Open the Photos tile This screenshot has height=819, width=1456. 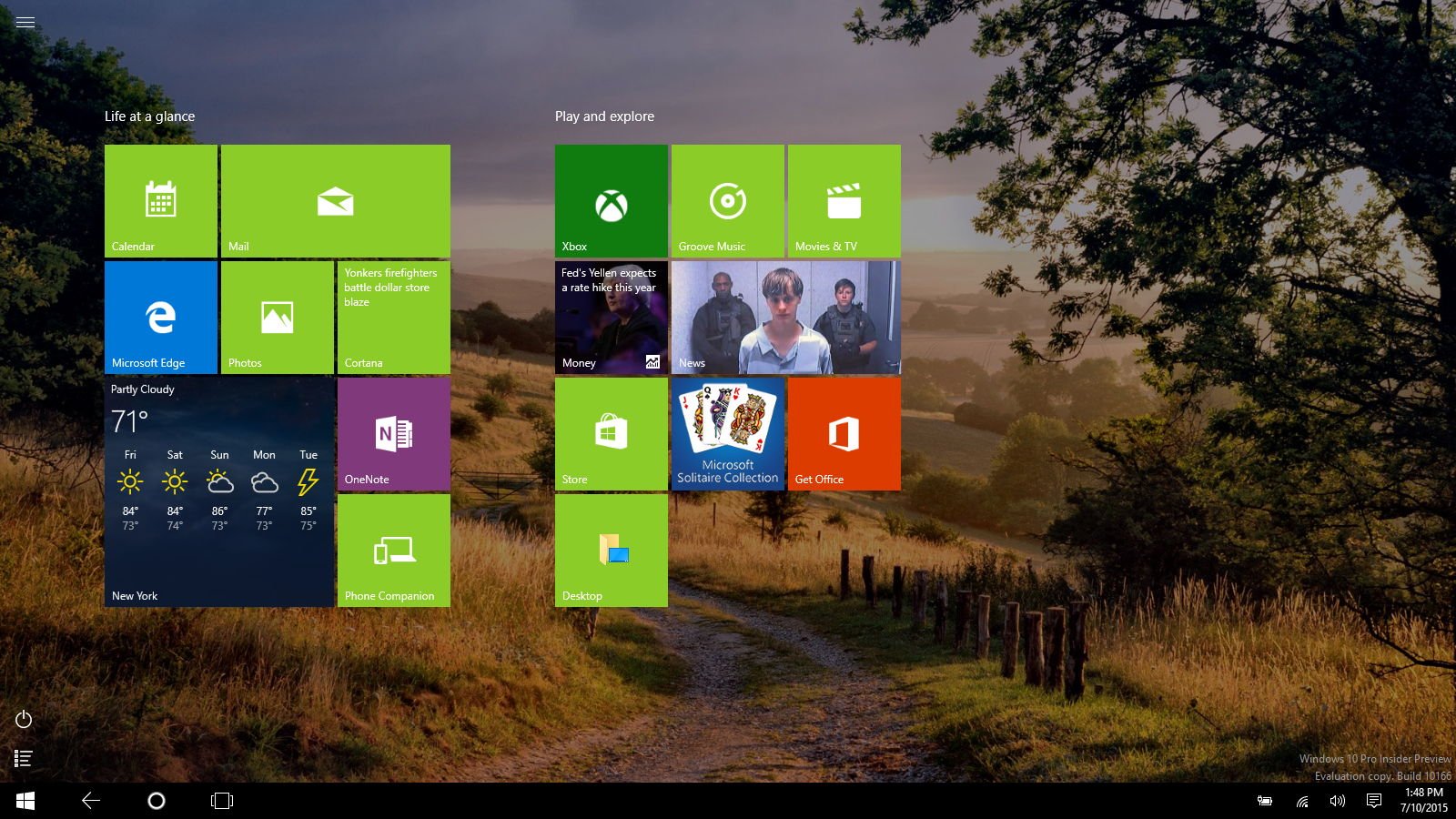(x=278, y=318)
